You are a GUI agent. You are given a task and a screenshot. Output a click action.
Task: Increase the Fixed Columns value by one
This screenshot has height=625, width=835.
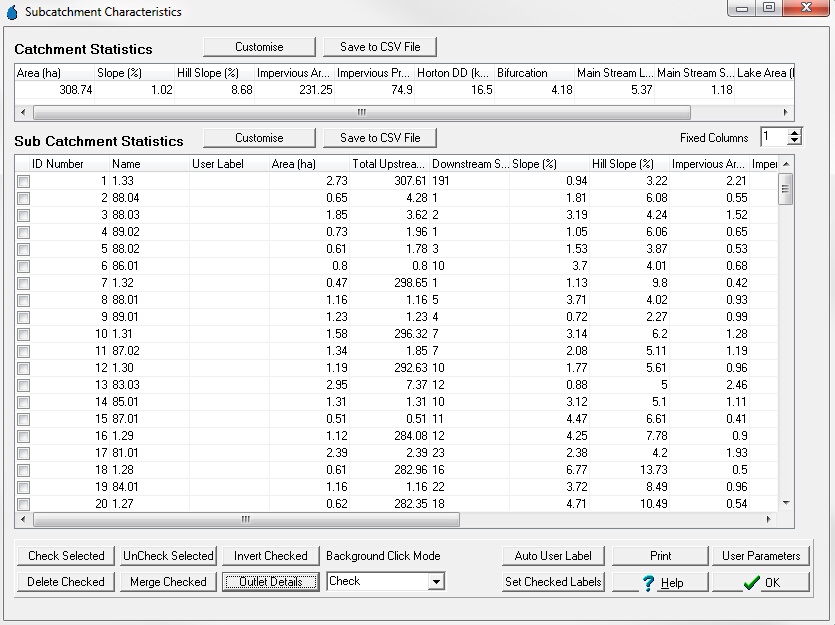tap(794, 132)
